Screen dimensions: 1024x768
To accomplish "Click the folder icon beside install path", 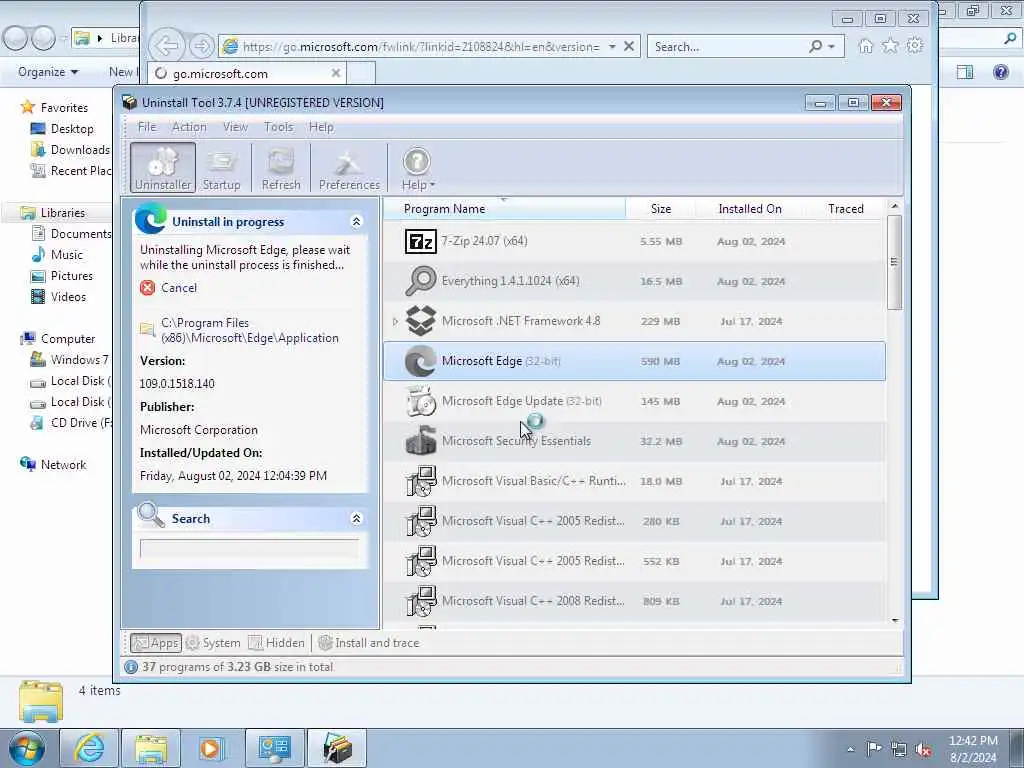I will (x=148, y=329).
